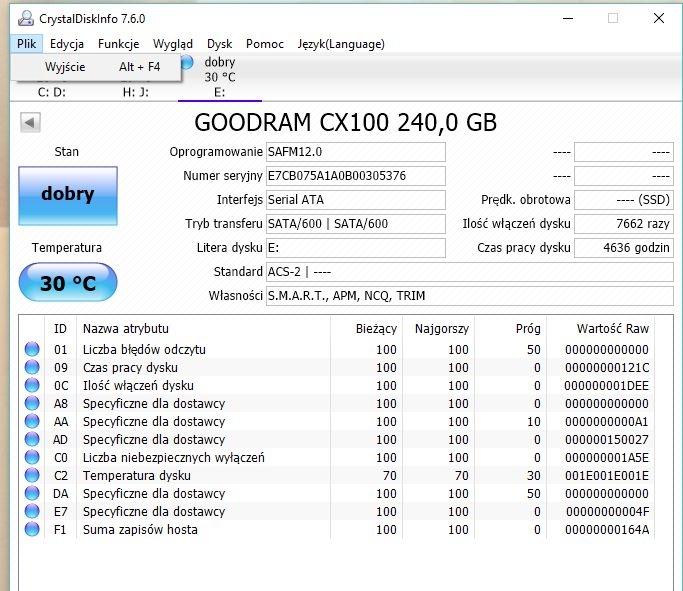
Task: Select raw value 00000000121C
Action: tap(607, 368)
